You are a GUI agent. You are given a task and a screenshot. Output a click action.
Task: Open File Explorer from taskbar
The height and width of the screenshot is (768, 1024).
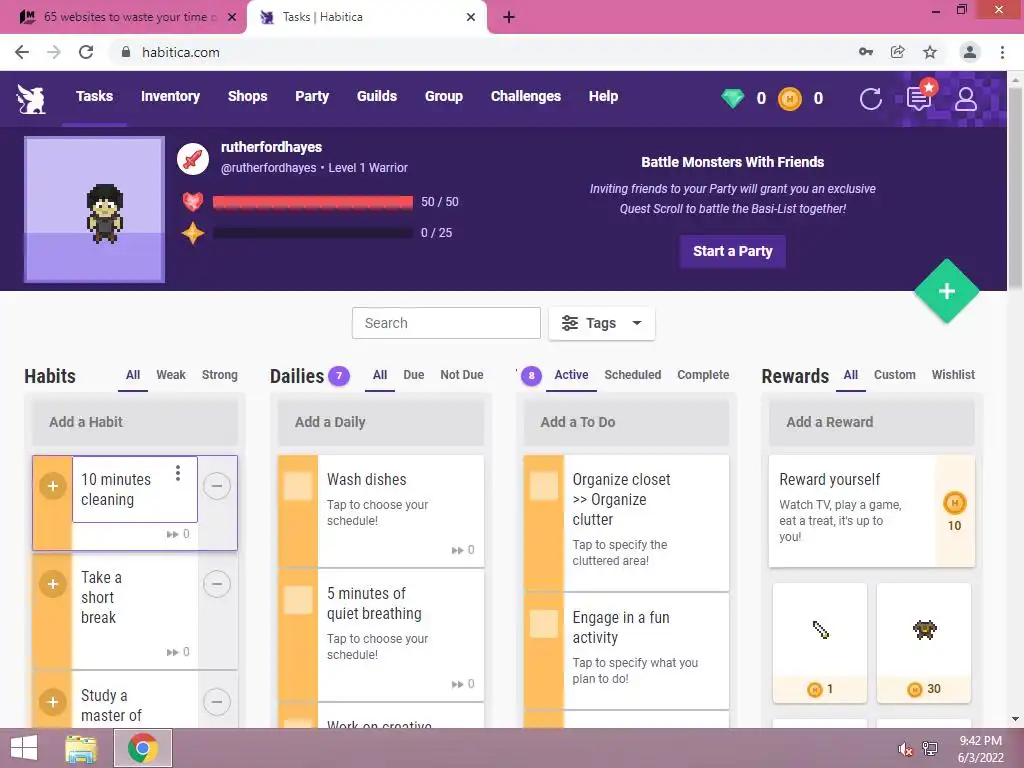pos(81,748)
